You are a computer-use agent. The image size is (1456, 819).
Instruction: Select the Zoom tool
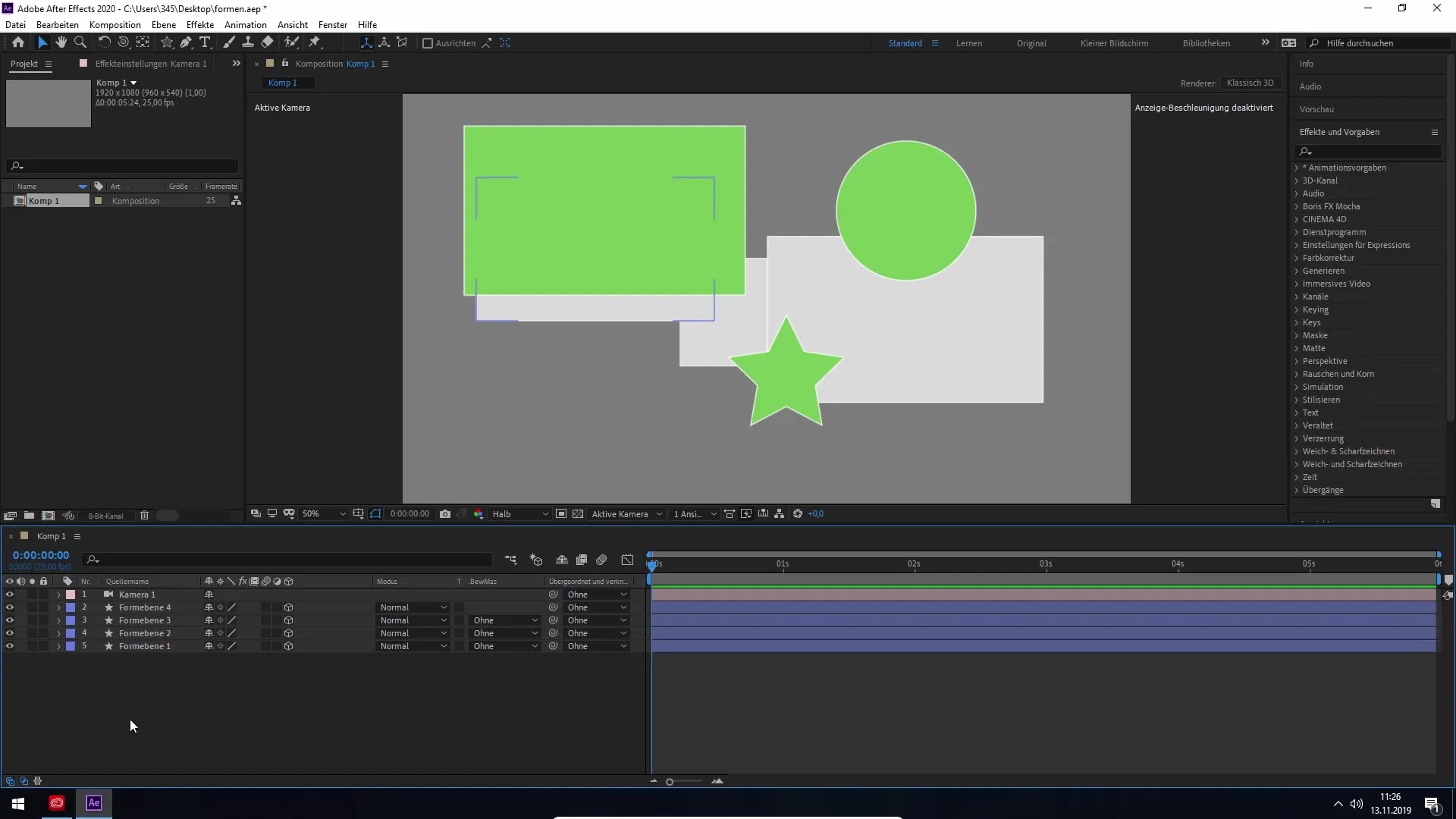[x=80, y=42]
